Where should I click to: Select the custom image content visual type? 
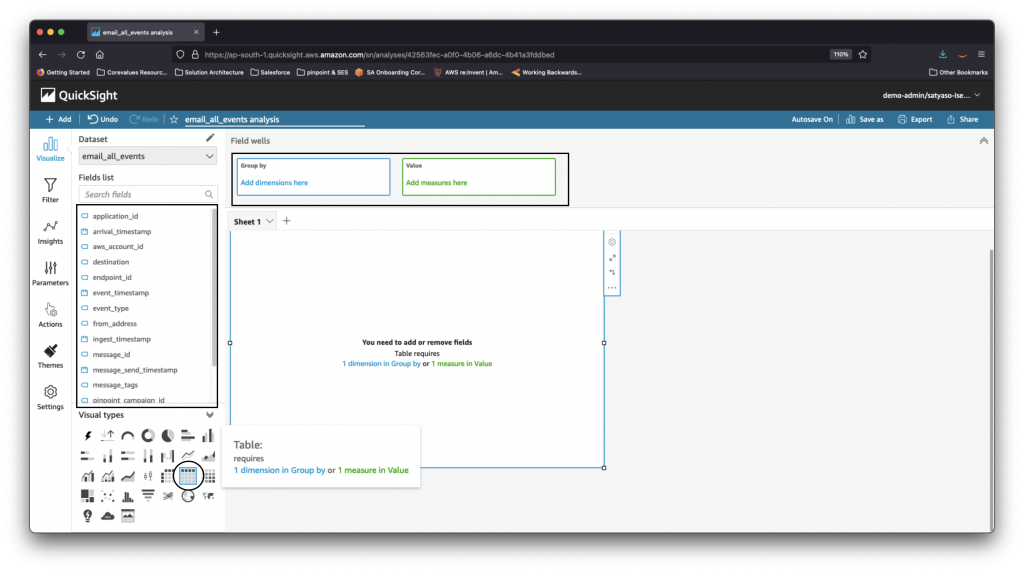pos(128,516)
